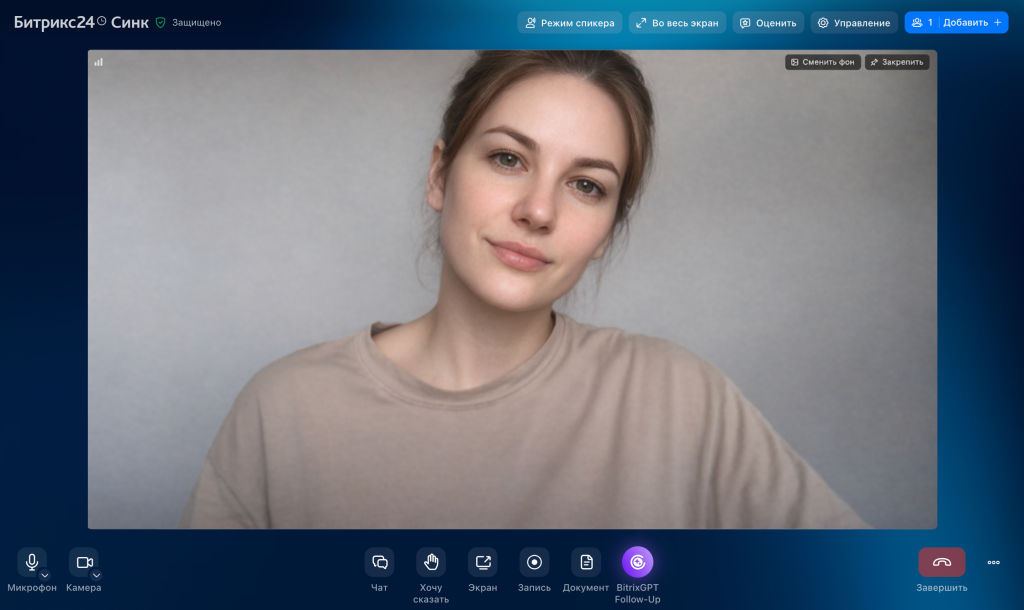Open the chat panel
The image size is (1024, 610).
coord(379,562)
